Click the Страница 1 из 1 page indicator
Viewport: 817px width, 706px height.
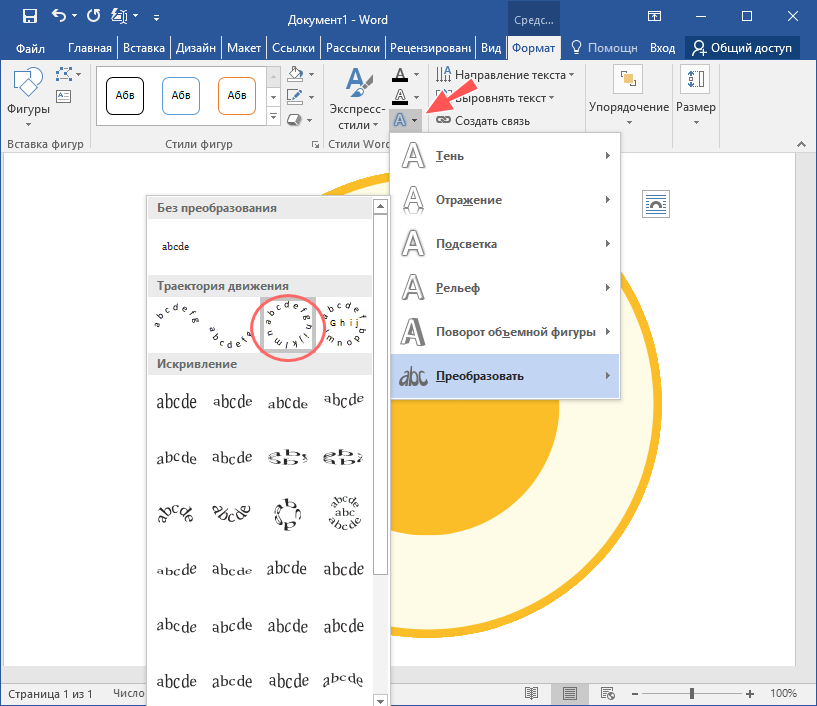pos(50,694)
